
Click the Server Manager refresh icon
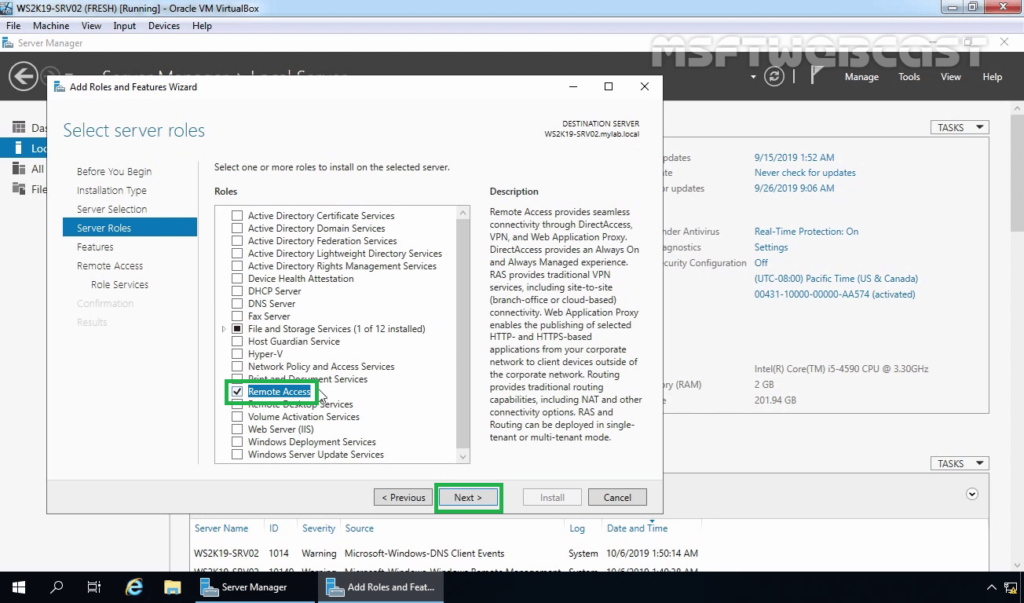pyautogui.click(x=774, y=77)
